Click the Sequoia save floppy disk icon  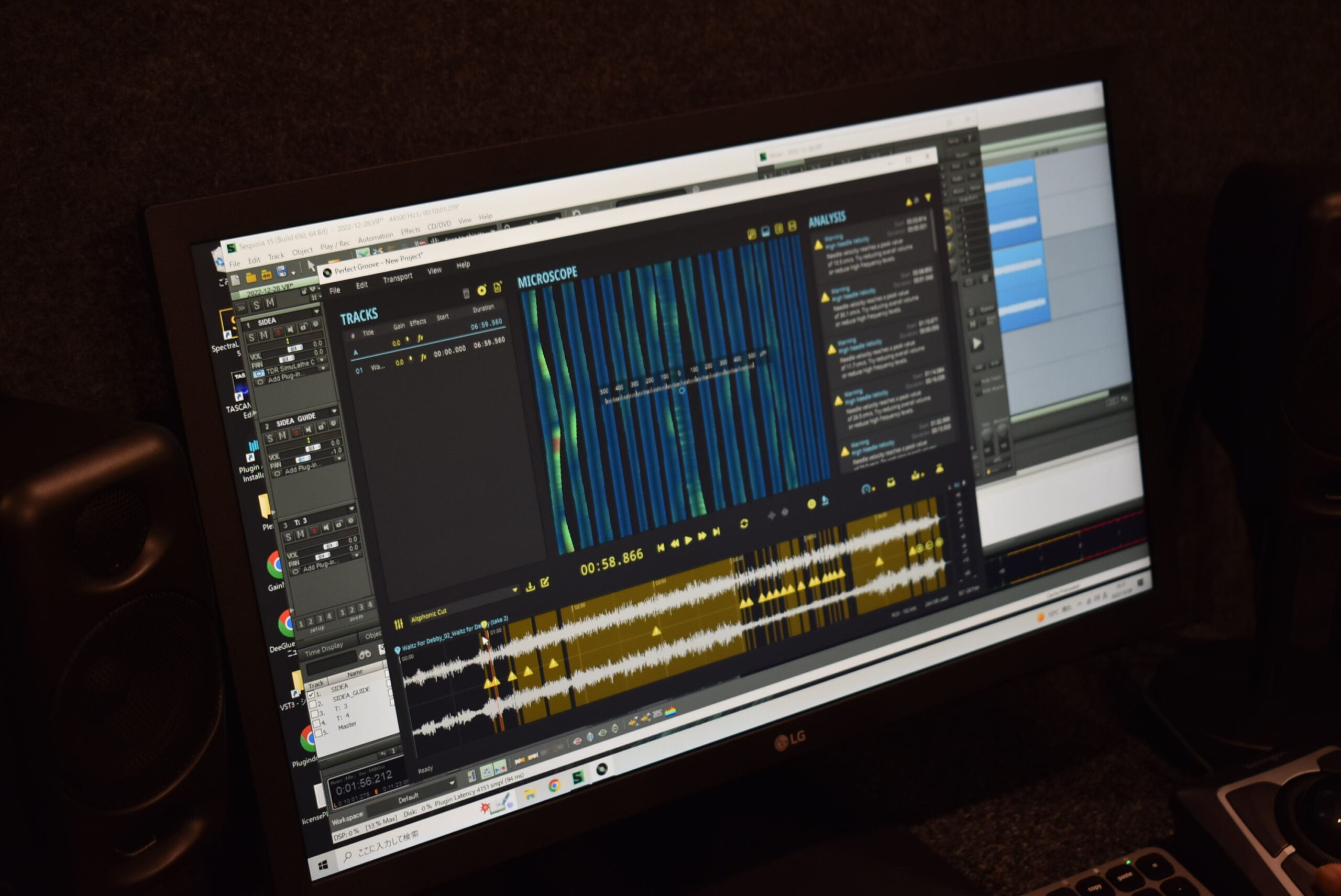click(281, 272)
